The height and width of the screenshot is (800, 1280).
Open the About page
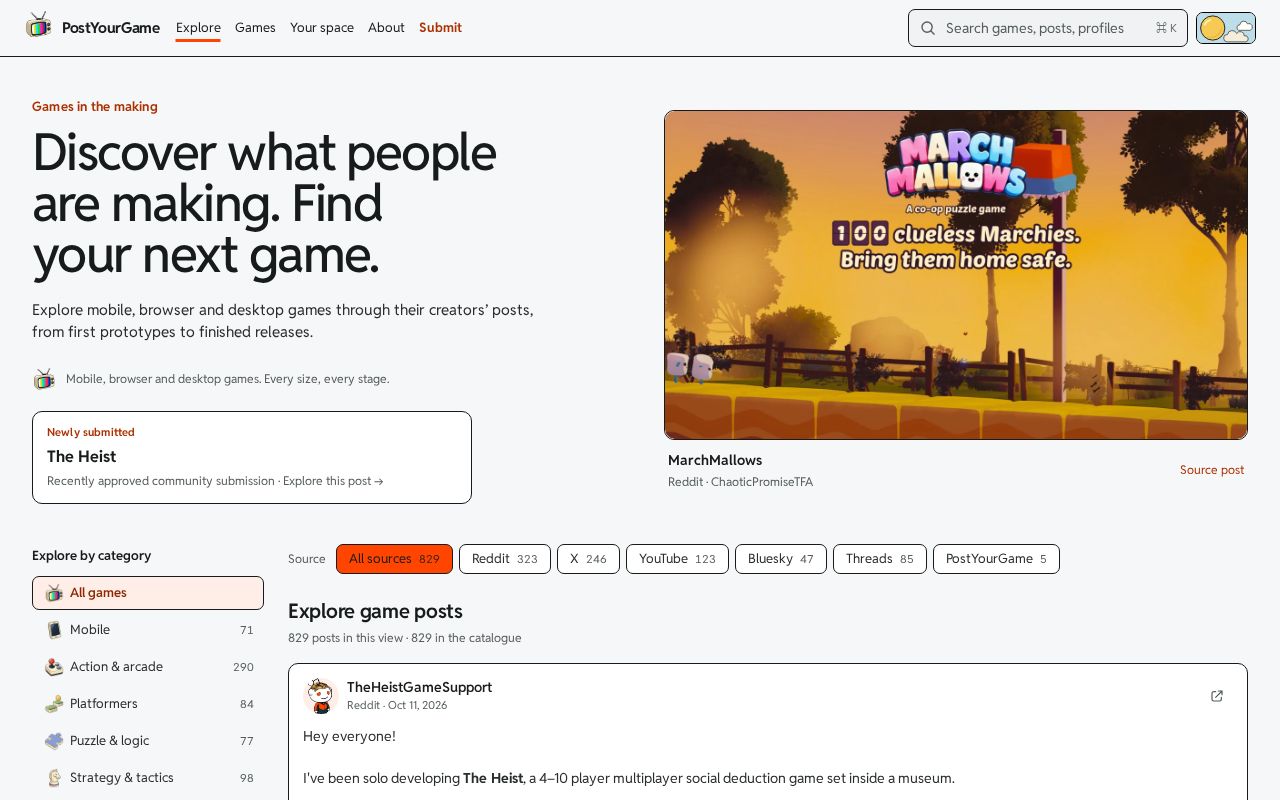pos(386,28)
